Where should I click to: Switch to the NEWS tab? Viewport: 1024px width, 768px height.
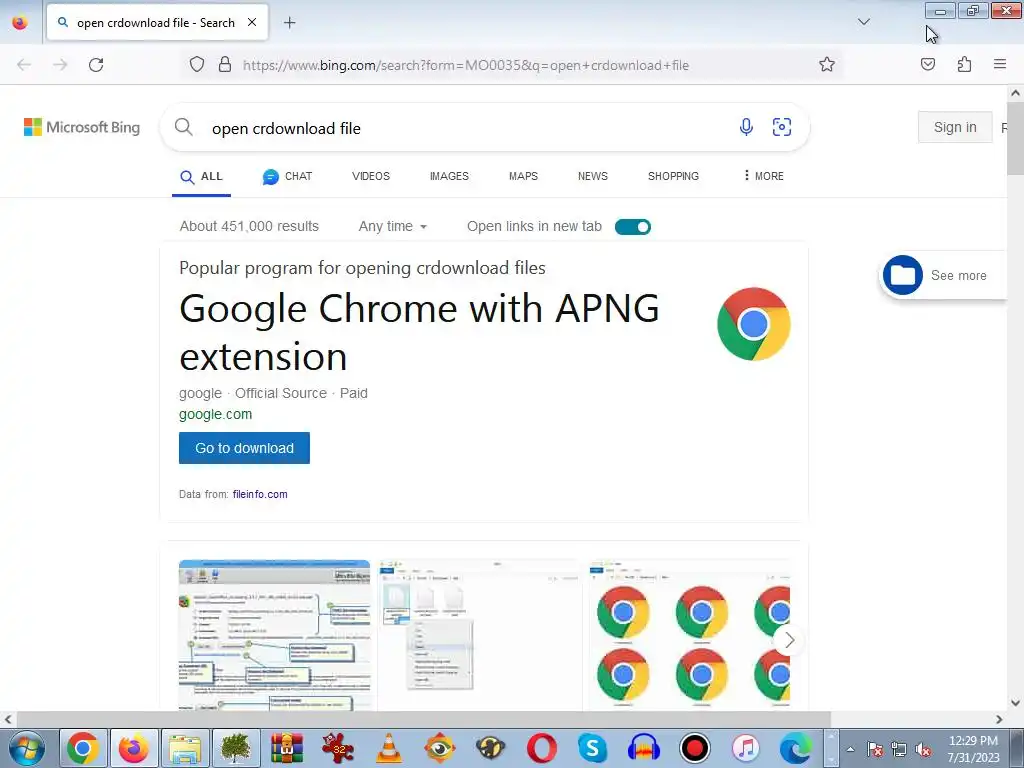coord(592,176)
